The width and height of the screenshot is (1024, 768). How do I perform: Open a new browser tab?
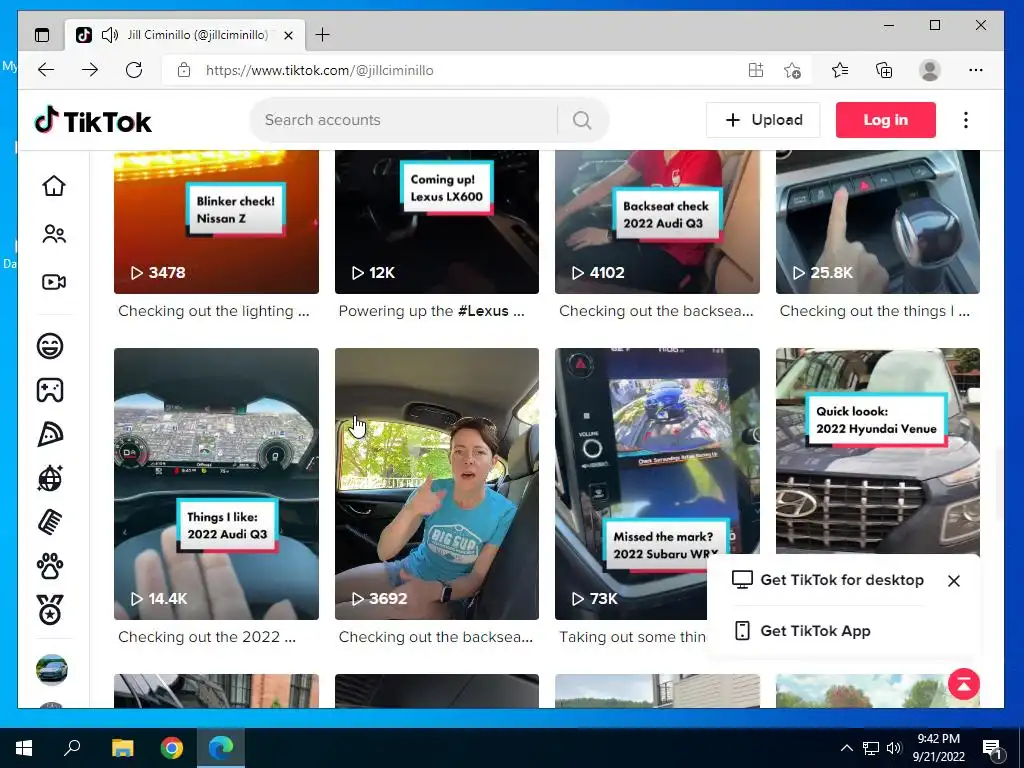coord(323,35)
